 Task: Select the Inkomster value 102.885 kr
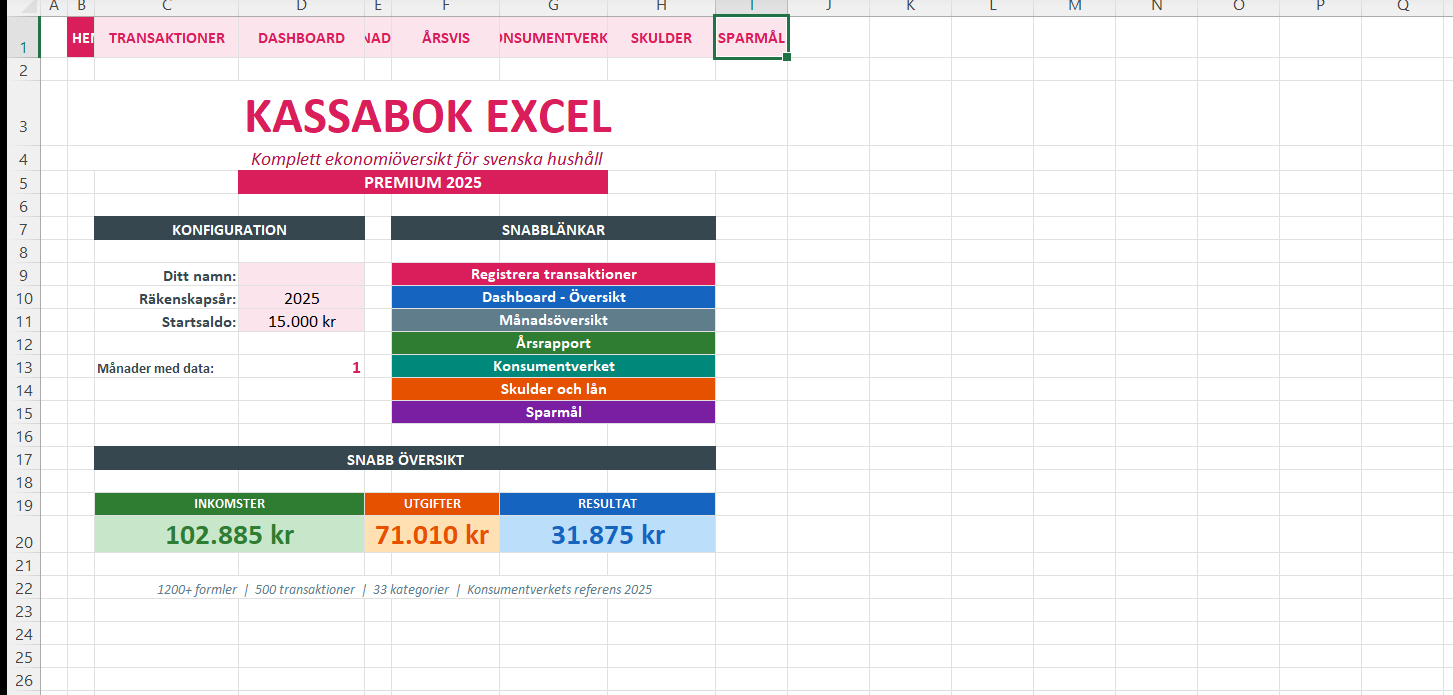(x=229, y=534)
